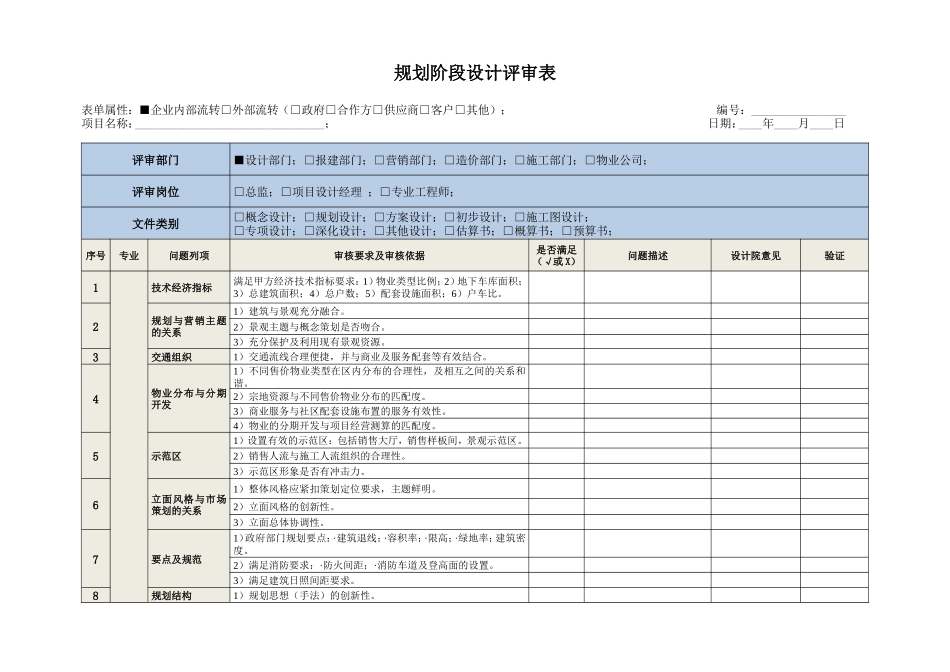Check the 专项设计 file type box
The image size is (950, 672).
click(x=239, y=231)
